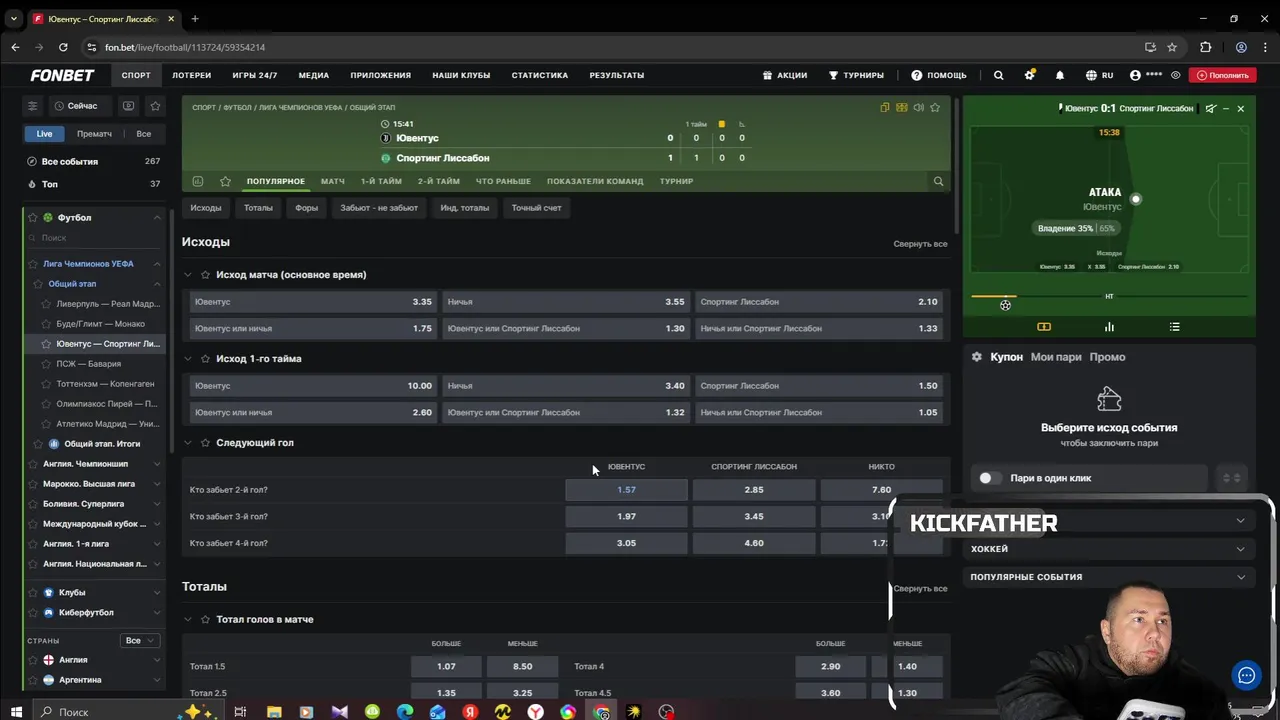Click the copy windows icon in match header
Screen dimensions: 1280x720
coord(885,107)
